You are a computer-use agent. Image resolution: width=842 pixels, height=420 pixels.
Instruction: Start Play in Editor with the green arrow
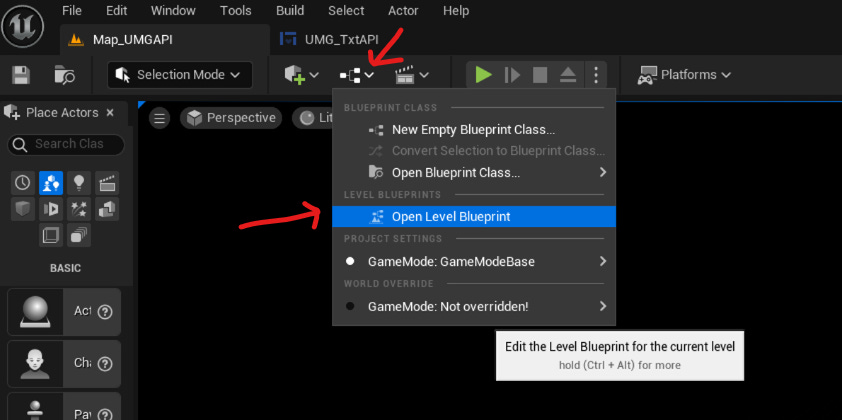483,75
